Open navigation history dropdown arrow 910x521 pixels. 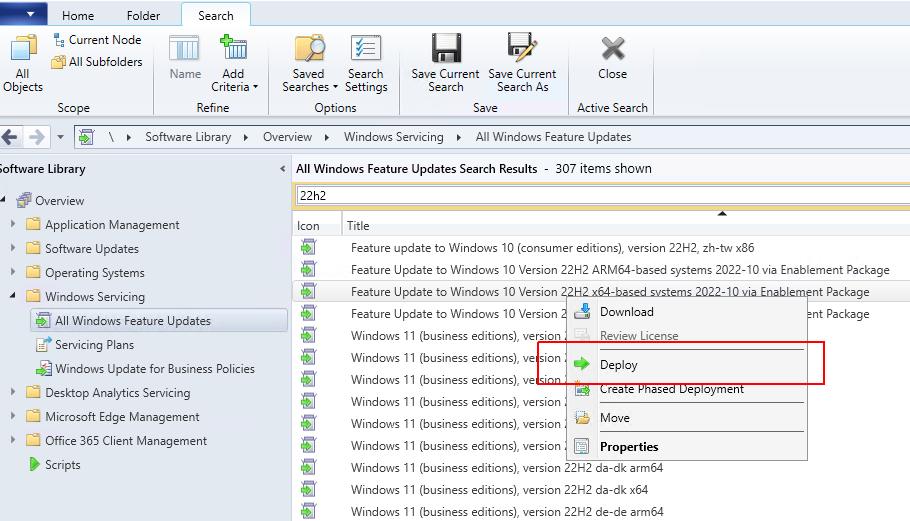tap(60, 138)
